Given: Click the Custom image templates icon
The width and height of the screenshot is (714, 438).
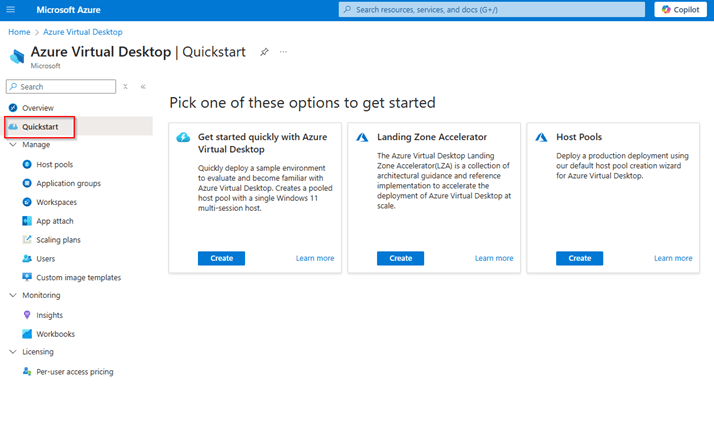Looking at the screenshot, I should (27, 277).
